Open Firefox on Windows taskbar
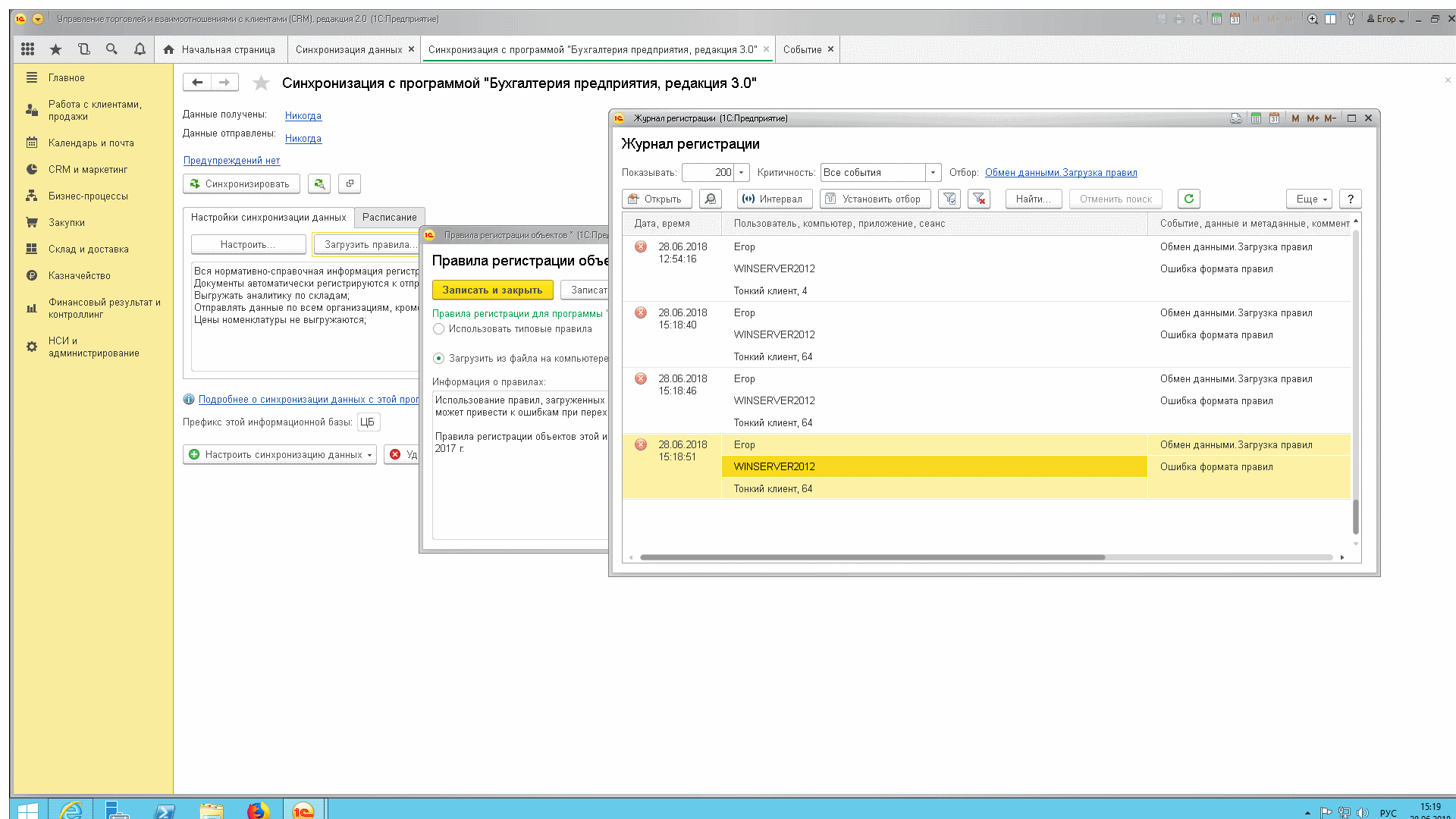 pyautogui.click(x=258, y=810)
